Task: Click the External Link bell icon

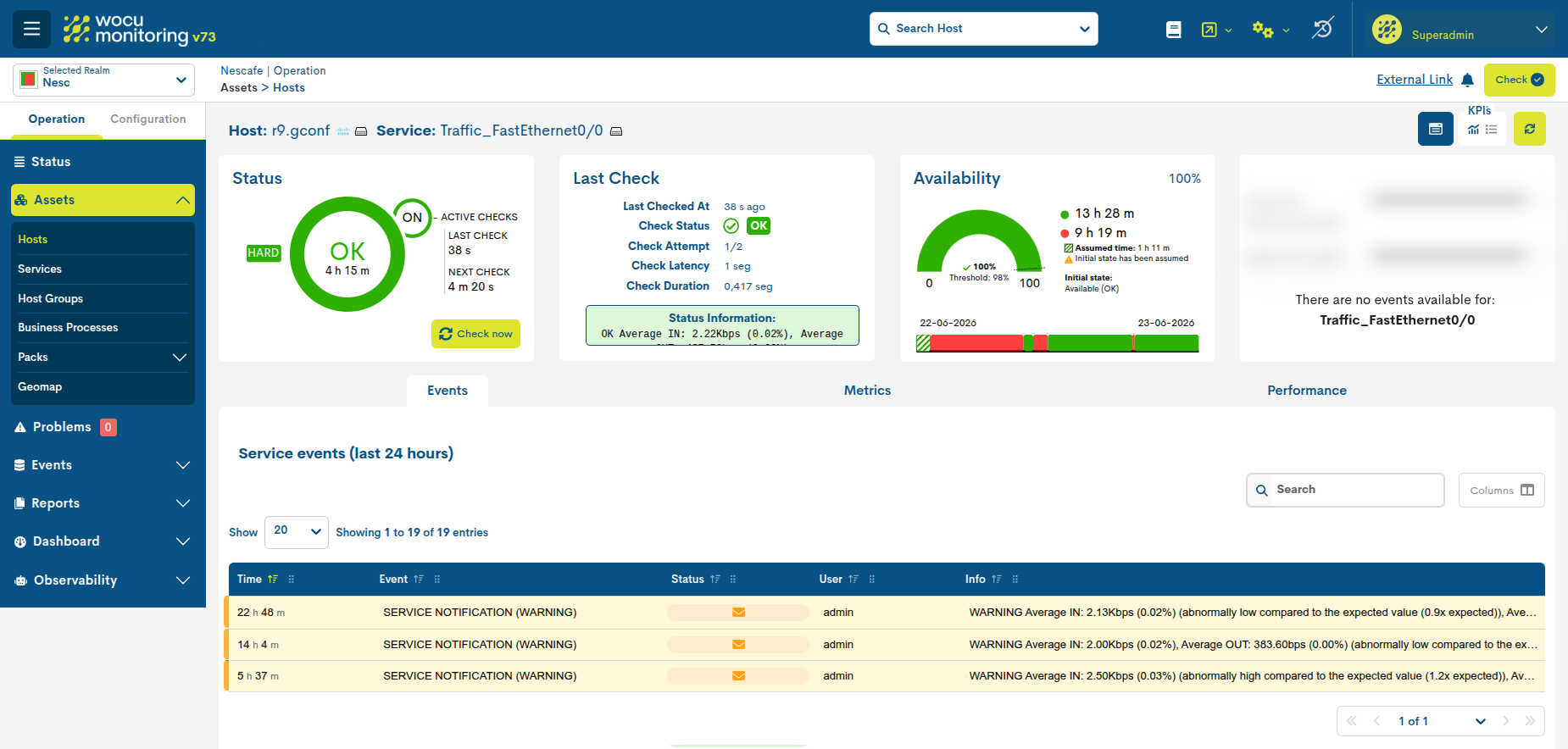Action: coord(1468,80)
